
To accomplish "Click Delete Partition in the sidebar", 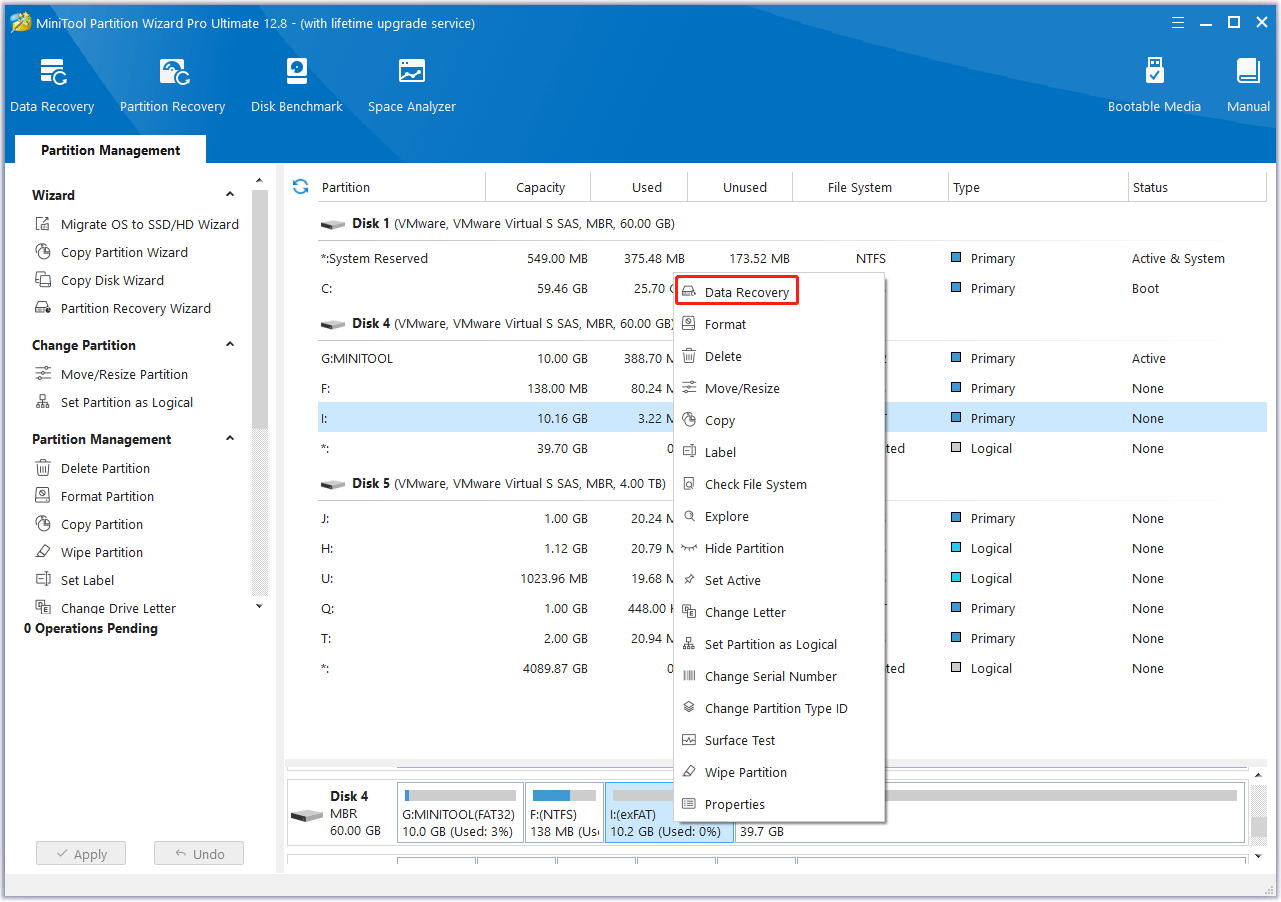I will point(92,468).
